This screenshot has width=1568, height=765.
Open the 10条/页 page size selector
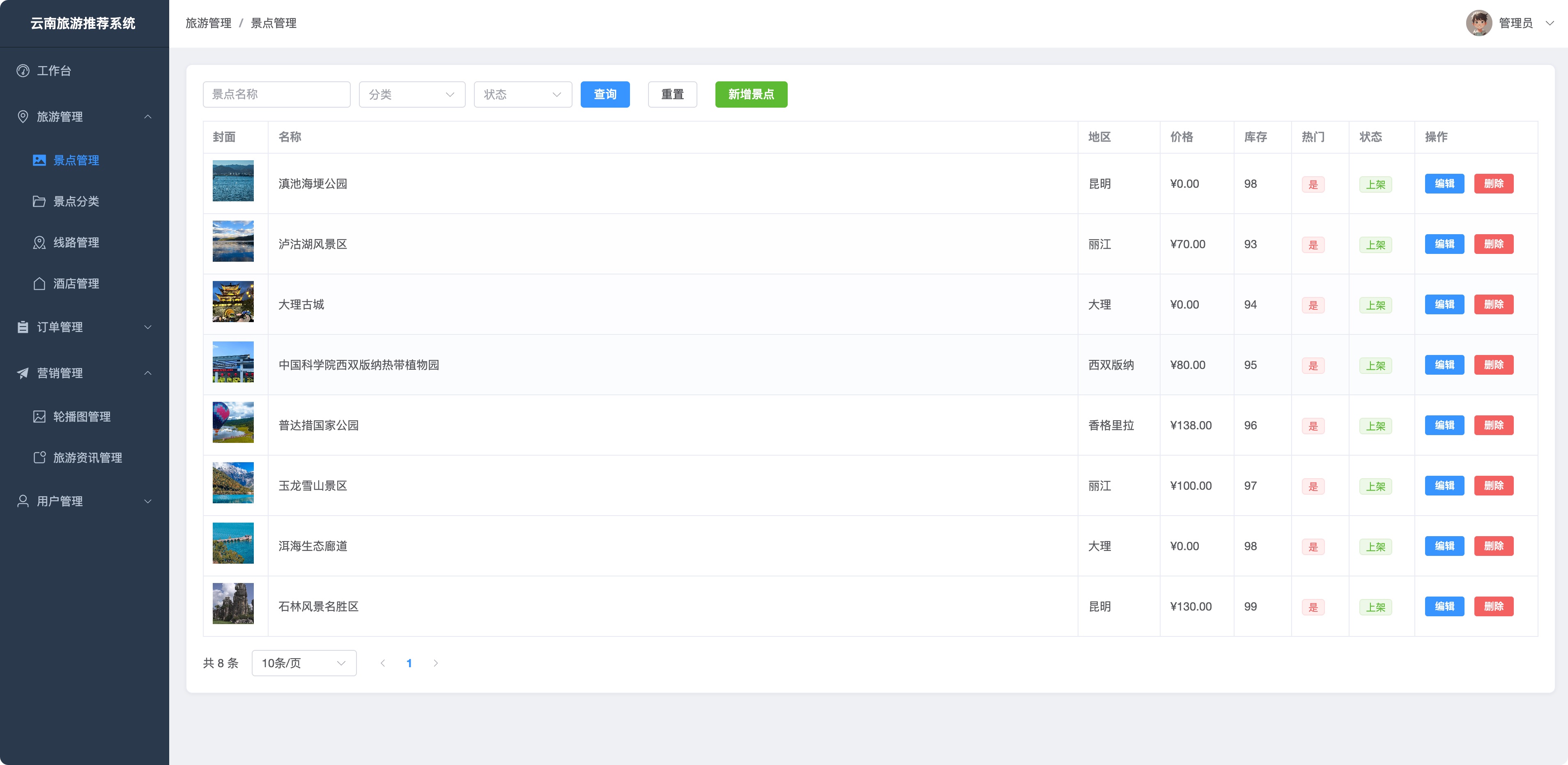[x=304, y=663]
